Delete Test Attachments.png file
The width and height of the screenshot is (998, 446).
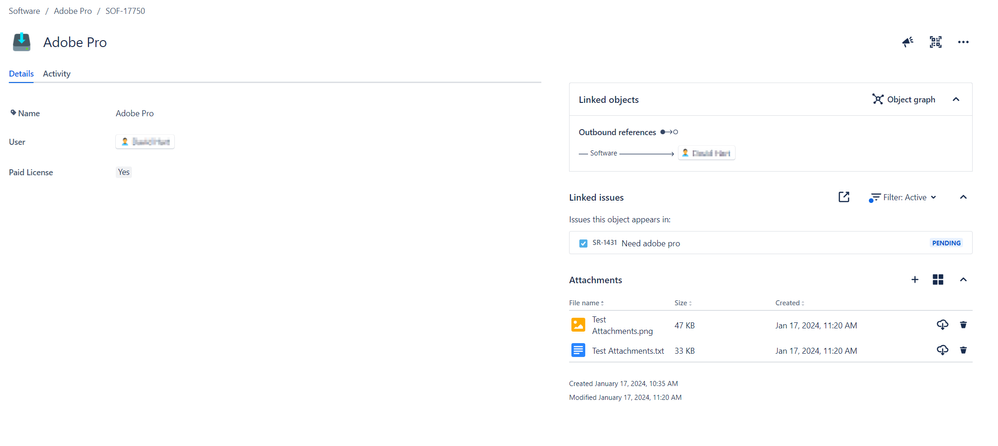click(963, 325)
